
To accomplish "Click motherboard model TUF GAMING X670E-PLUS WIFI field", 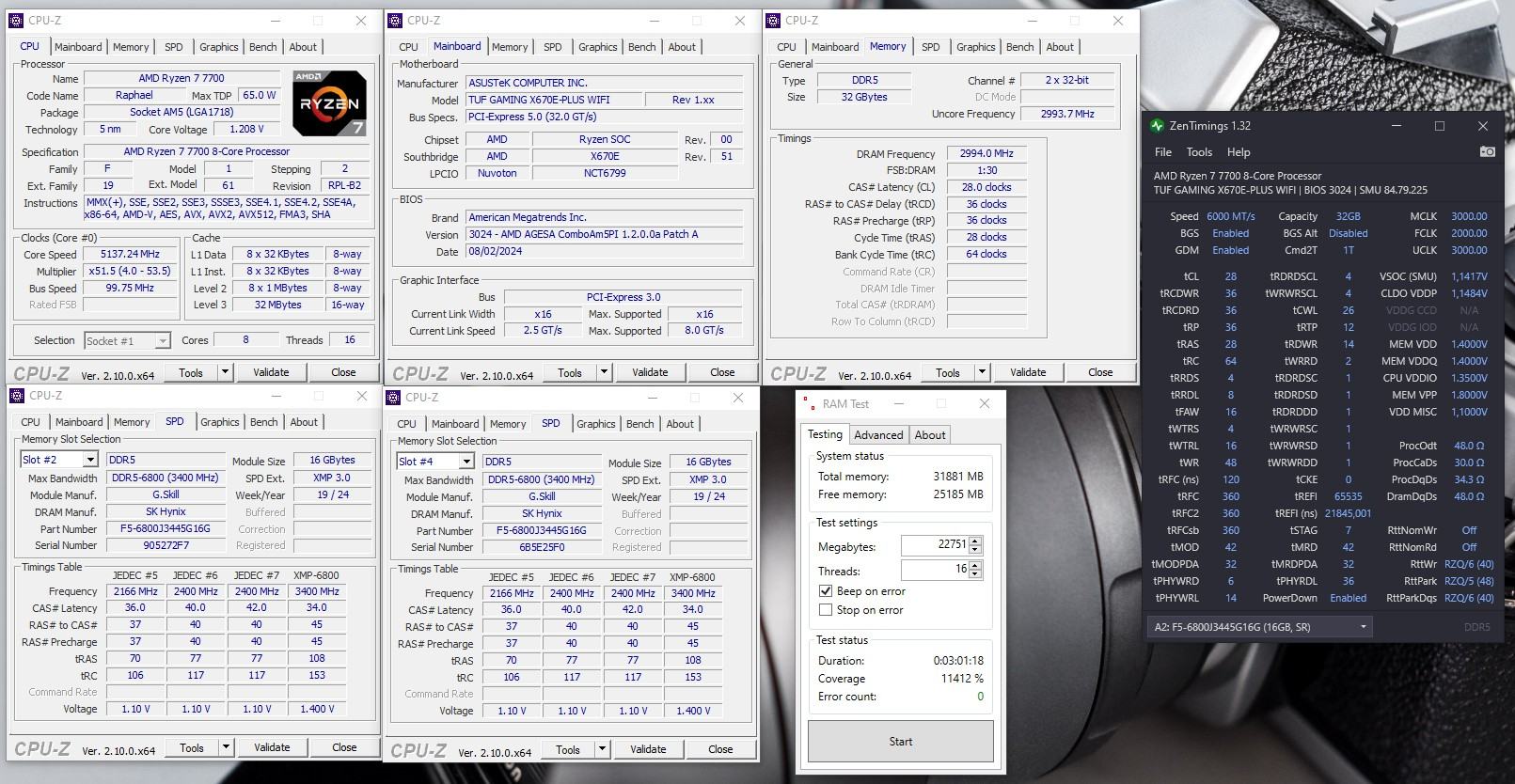I will click(x=552, y=100).
